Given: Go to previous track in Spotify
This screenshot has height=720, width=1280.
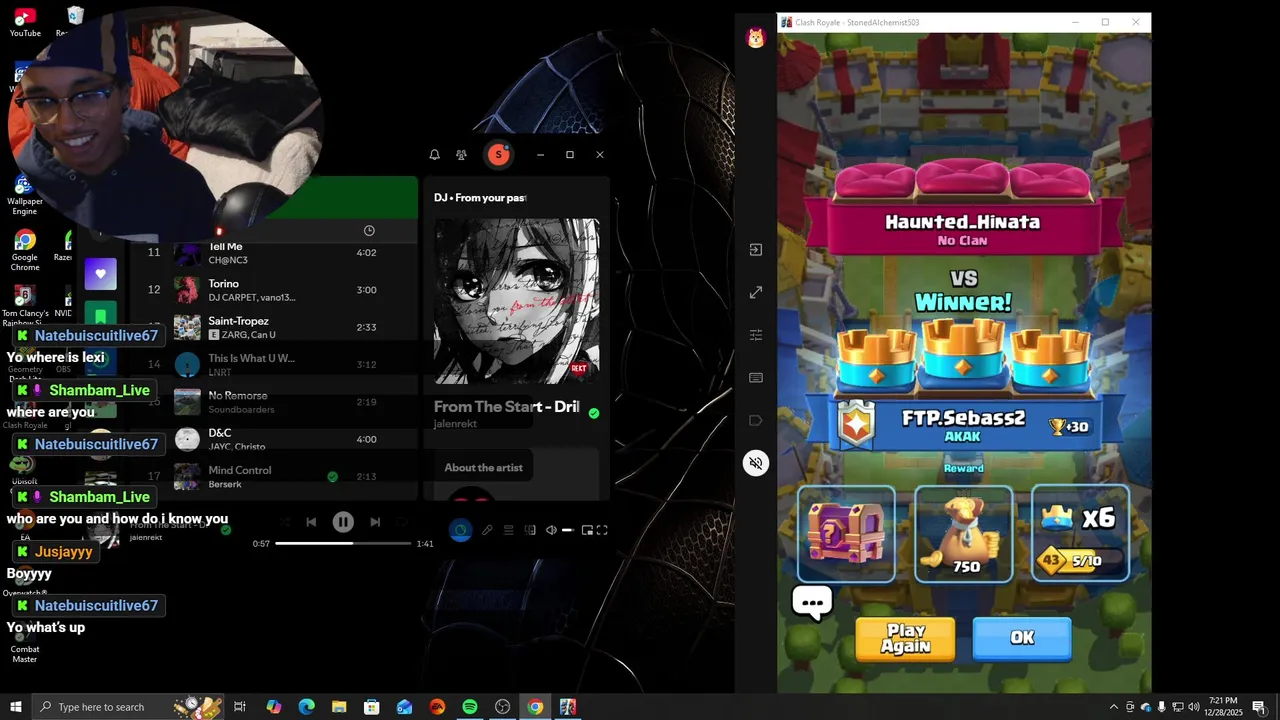Looking at the screenshot, I should tap(311, 522).
